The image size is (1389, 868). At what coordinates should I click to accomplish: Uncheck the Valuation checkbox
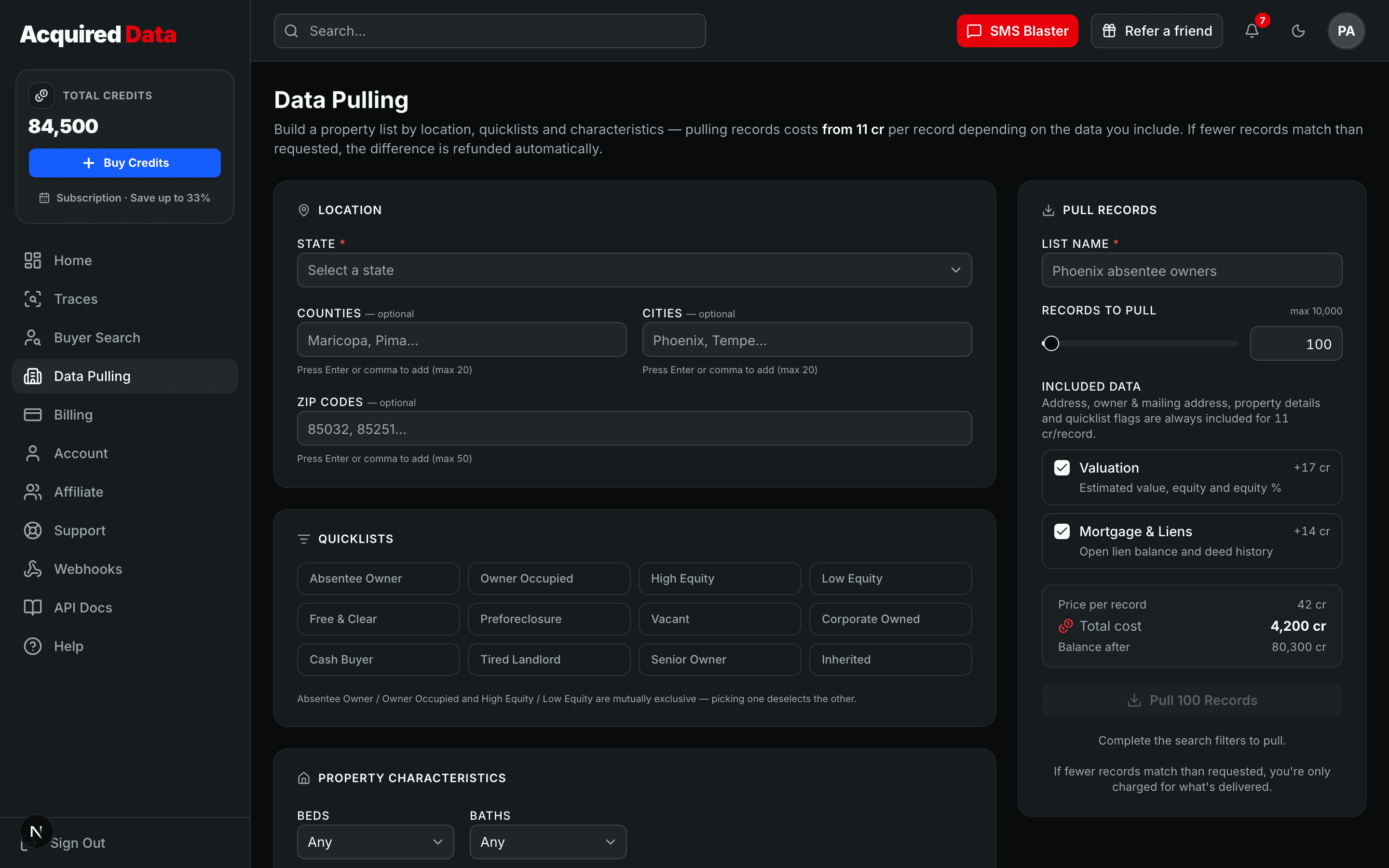1062,468
